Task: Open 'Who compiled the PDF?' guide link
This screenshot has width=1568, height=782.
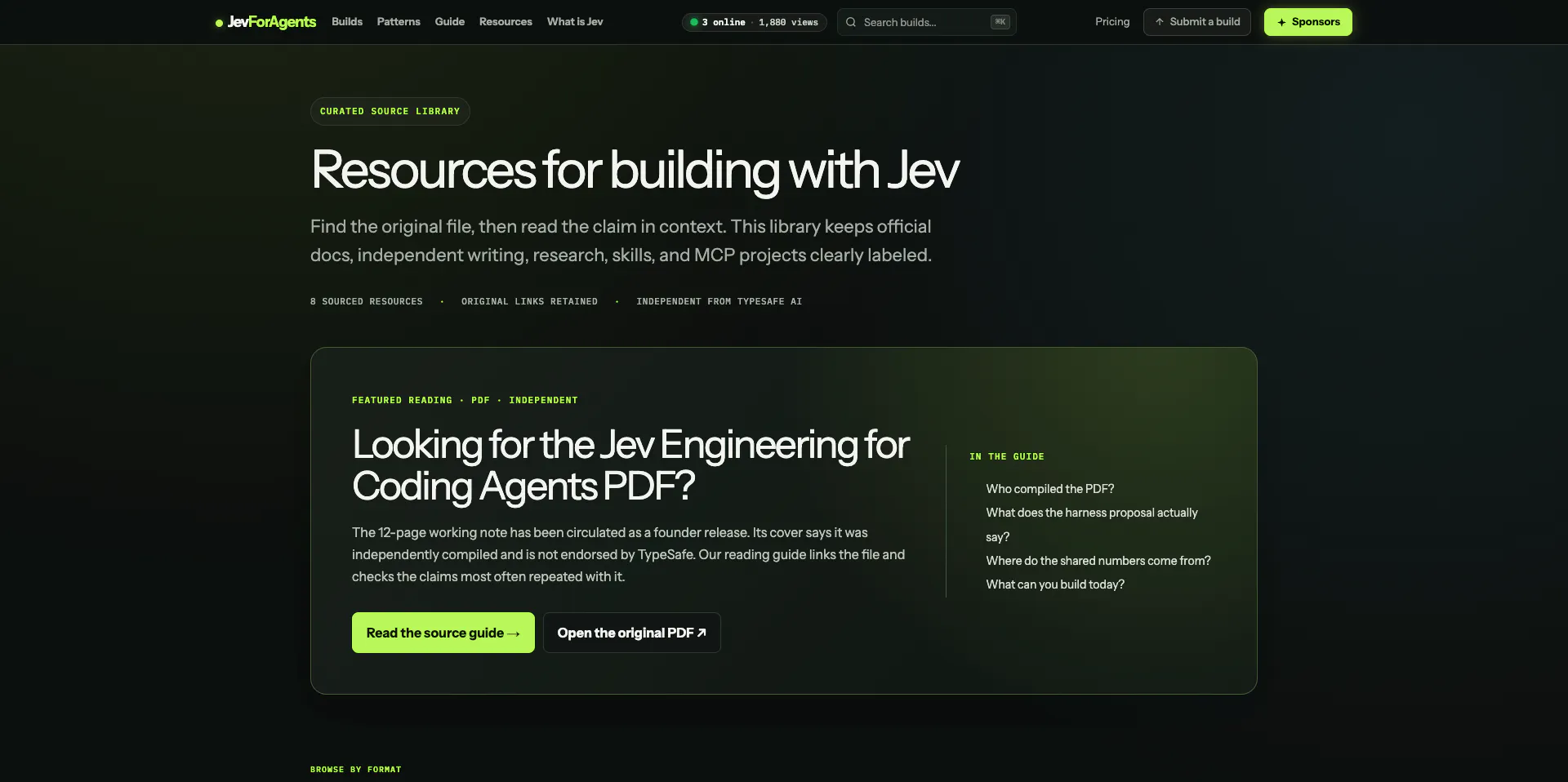Action: (x=1049, y=489)
